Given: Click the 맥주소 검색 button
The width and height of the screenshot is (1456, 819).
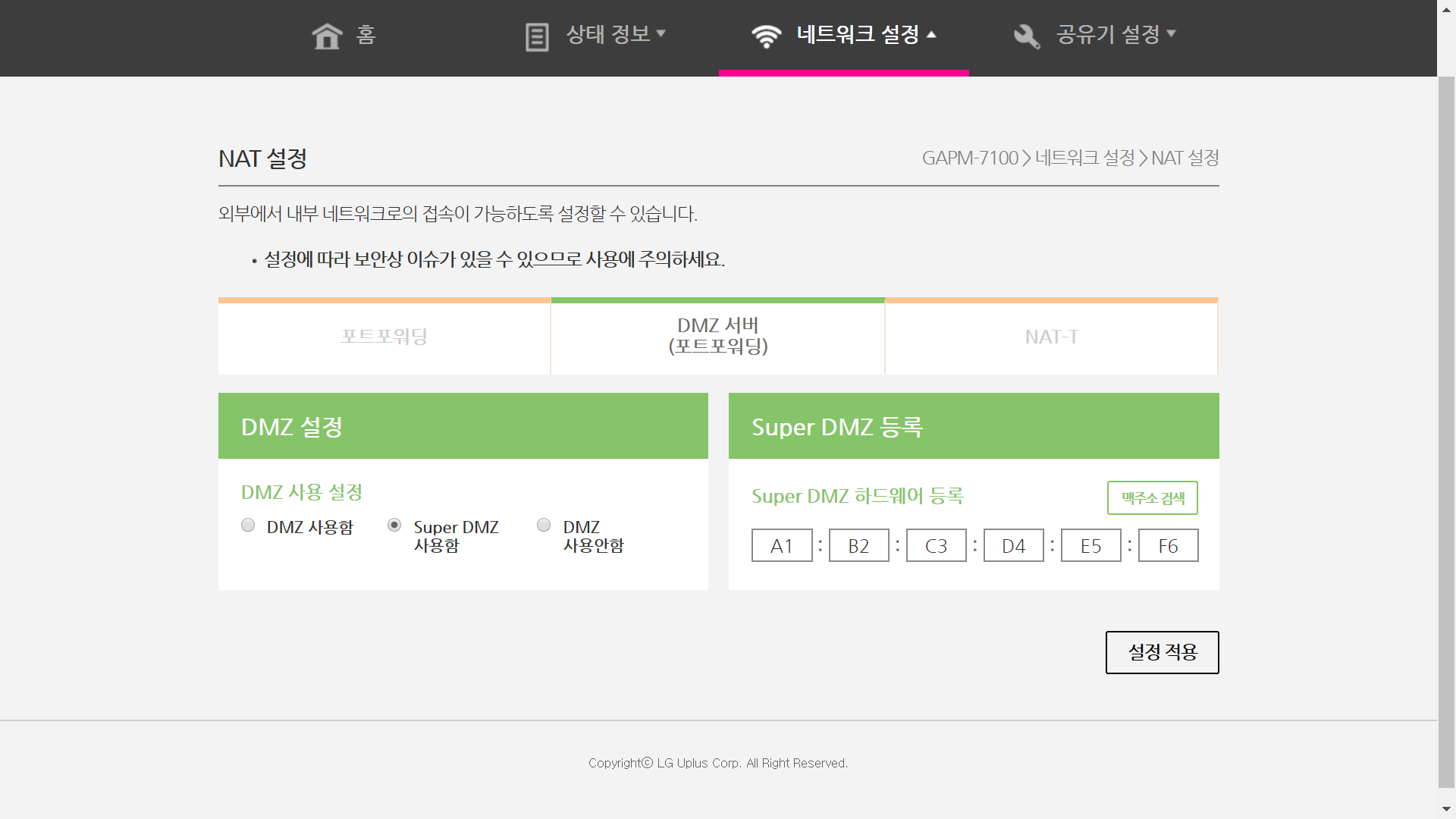Looking at the screenshot, I should (1152, 498).
